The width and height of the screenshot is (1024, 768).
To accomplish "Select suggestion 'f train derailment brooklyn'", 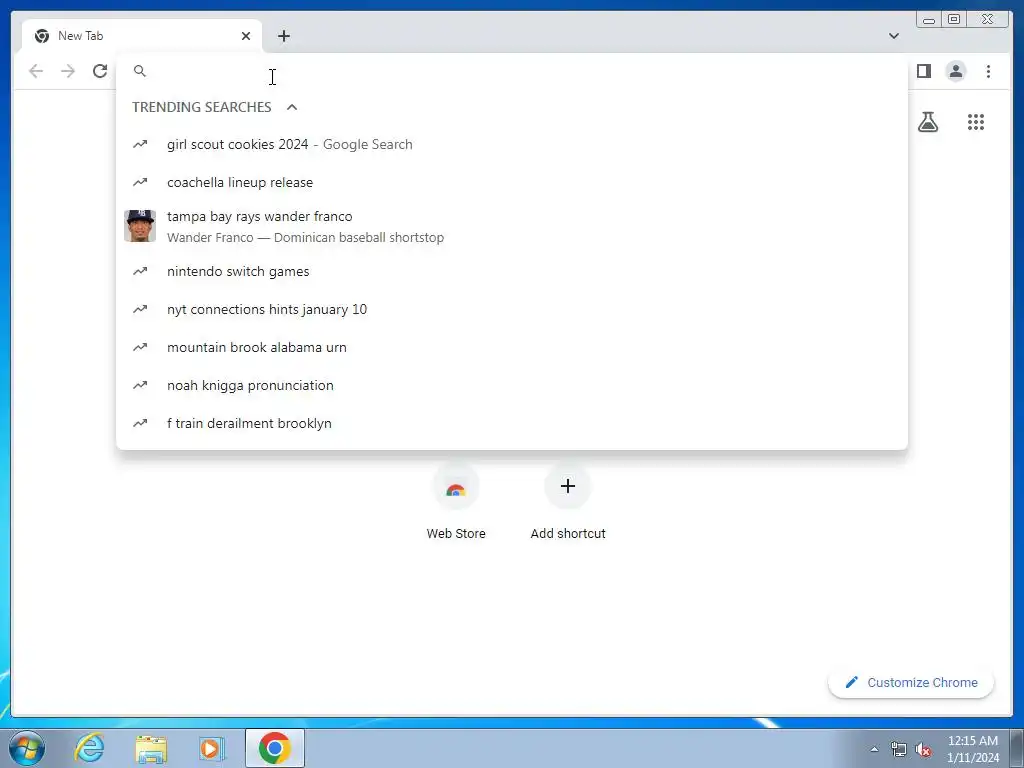I will pos(512,423).
